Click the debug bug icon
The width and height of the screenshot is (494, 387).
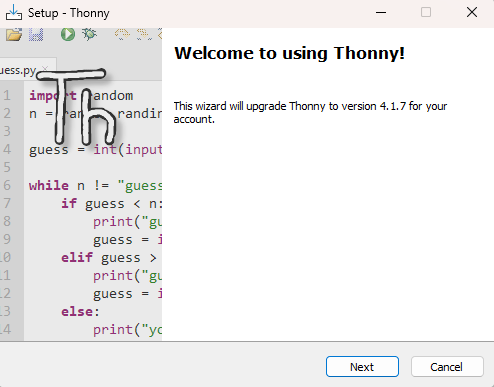[x=89, y=34]
